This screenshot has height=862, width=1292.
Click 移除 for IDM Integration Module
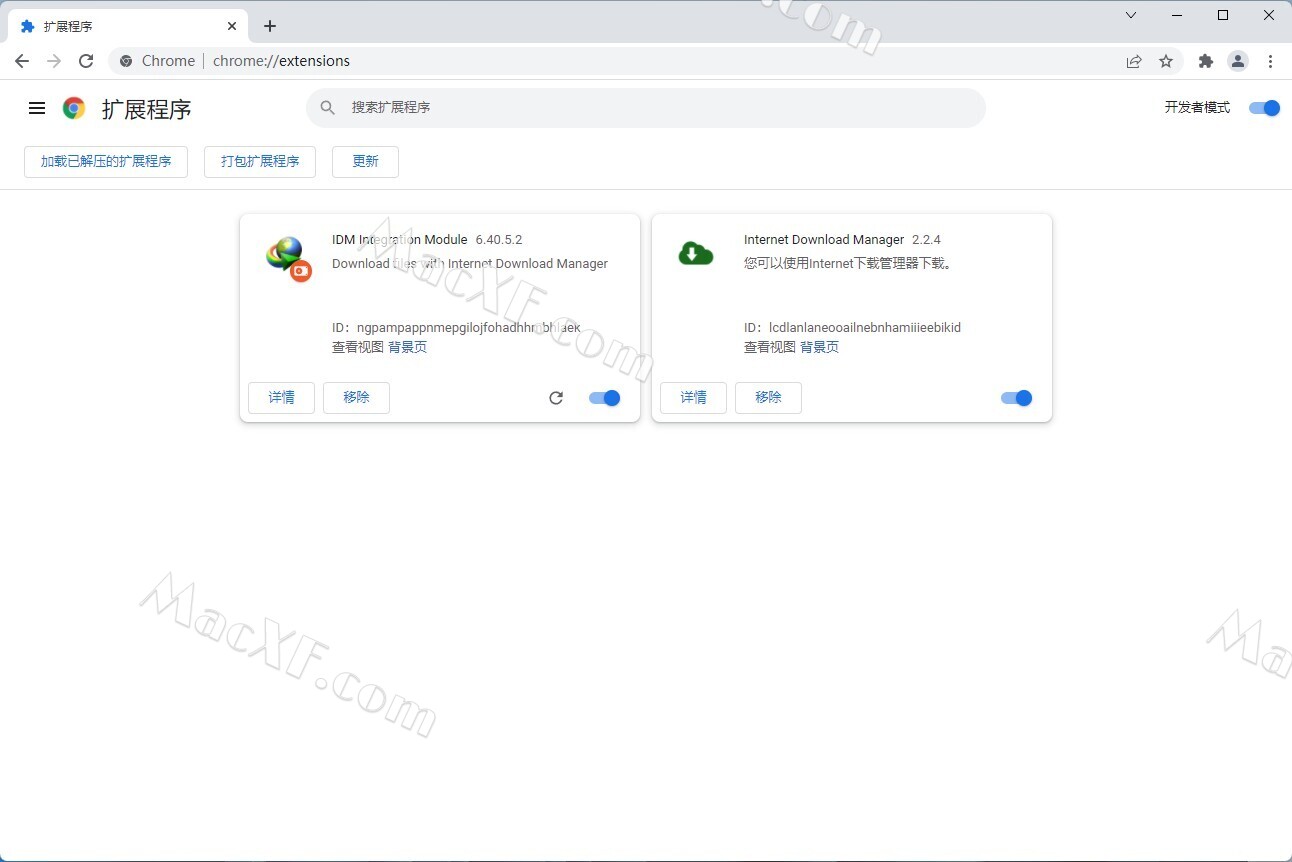(x=356, y=398)
